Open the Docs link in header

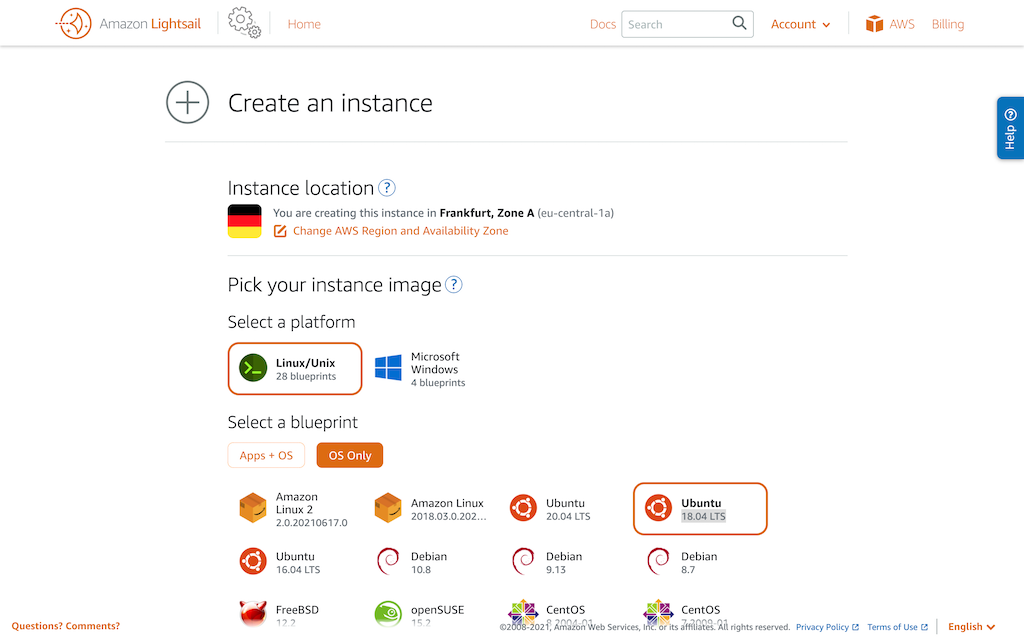click(603, 24)
